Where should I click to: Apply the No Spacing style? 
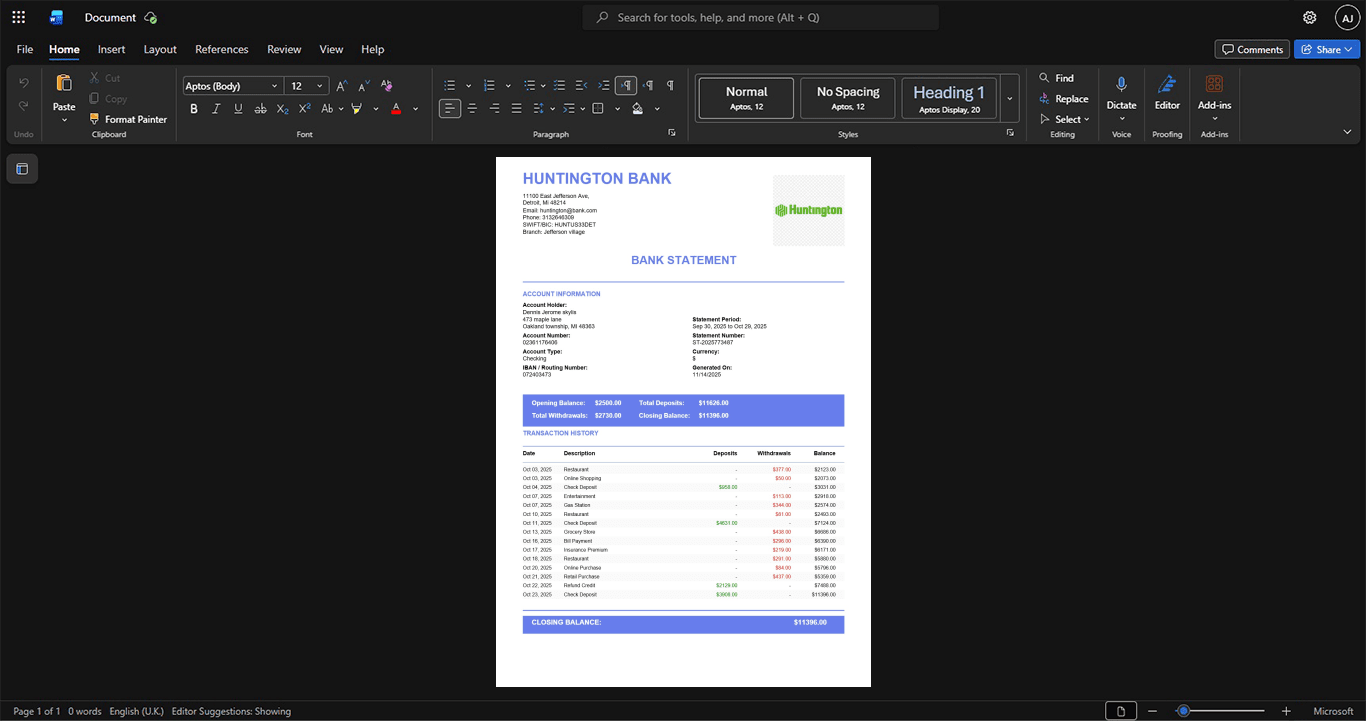coord(848,98)
